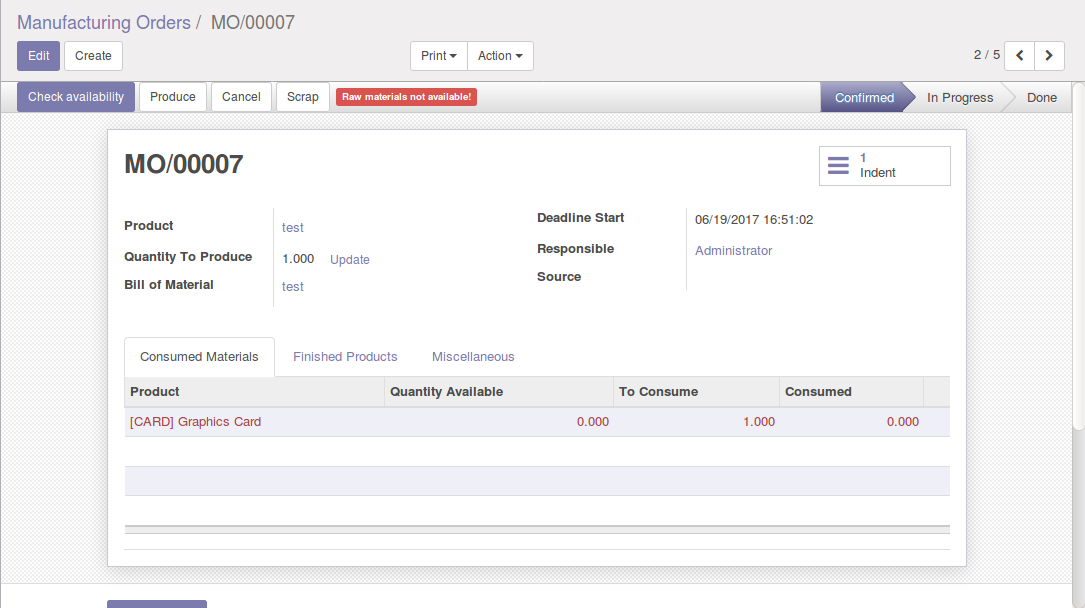The width and height of the screenshot is (1085, 608).
Task: Select the In Progress status stage
Action: pyautogui.click(x=960, y=98)
